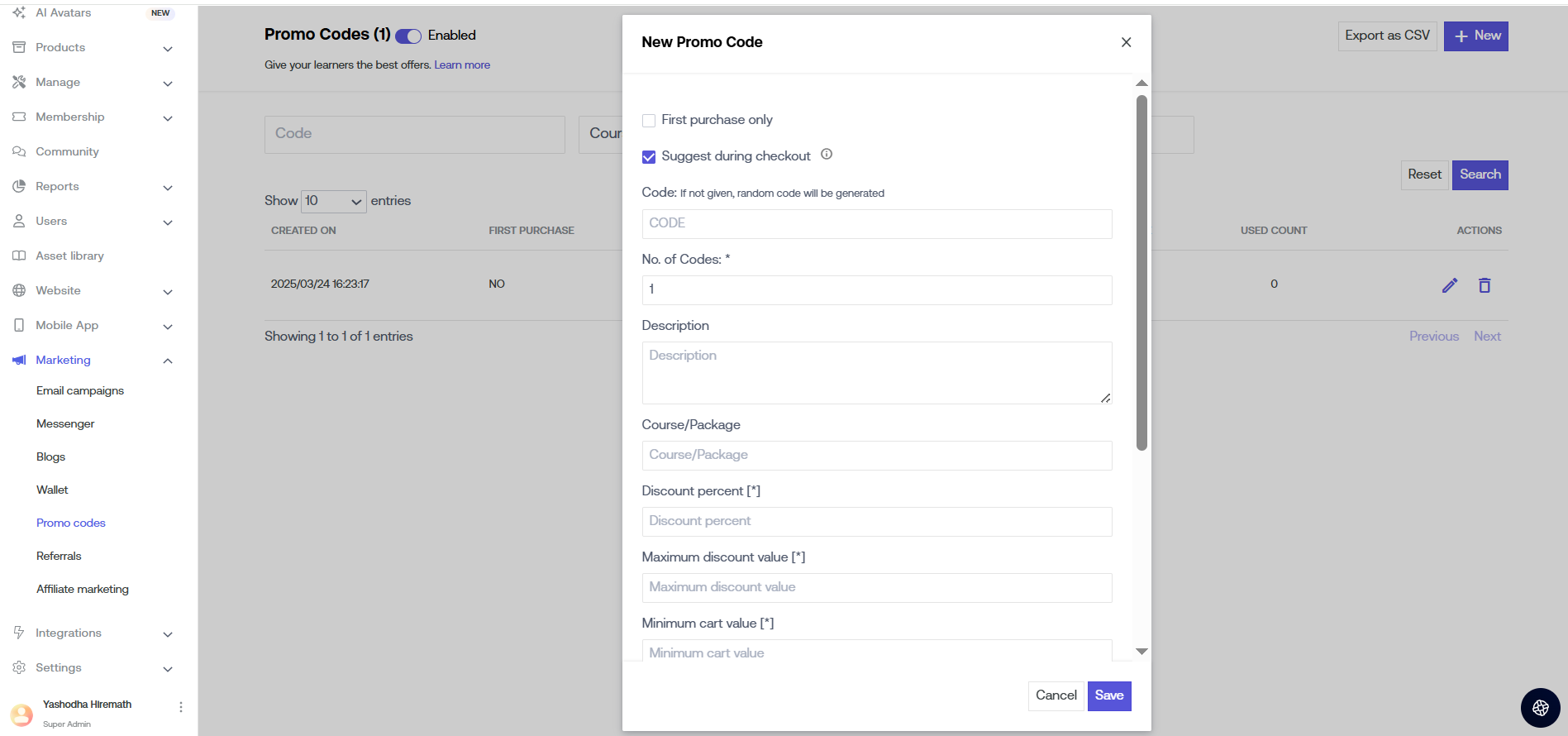Click the Asset library icon in sidebar
The image size is (1568, 736).
pos(19,256)
